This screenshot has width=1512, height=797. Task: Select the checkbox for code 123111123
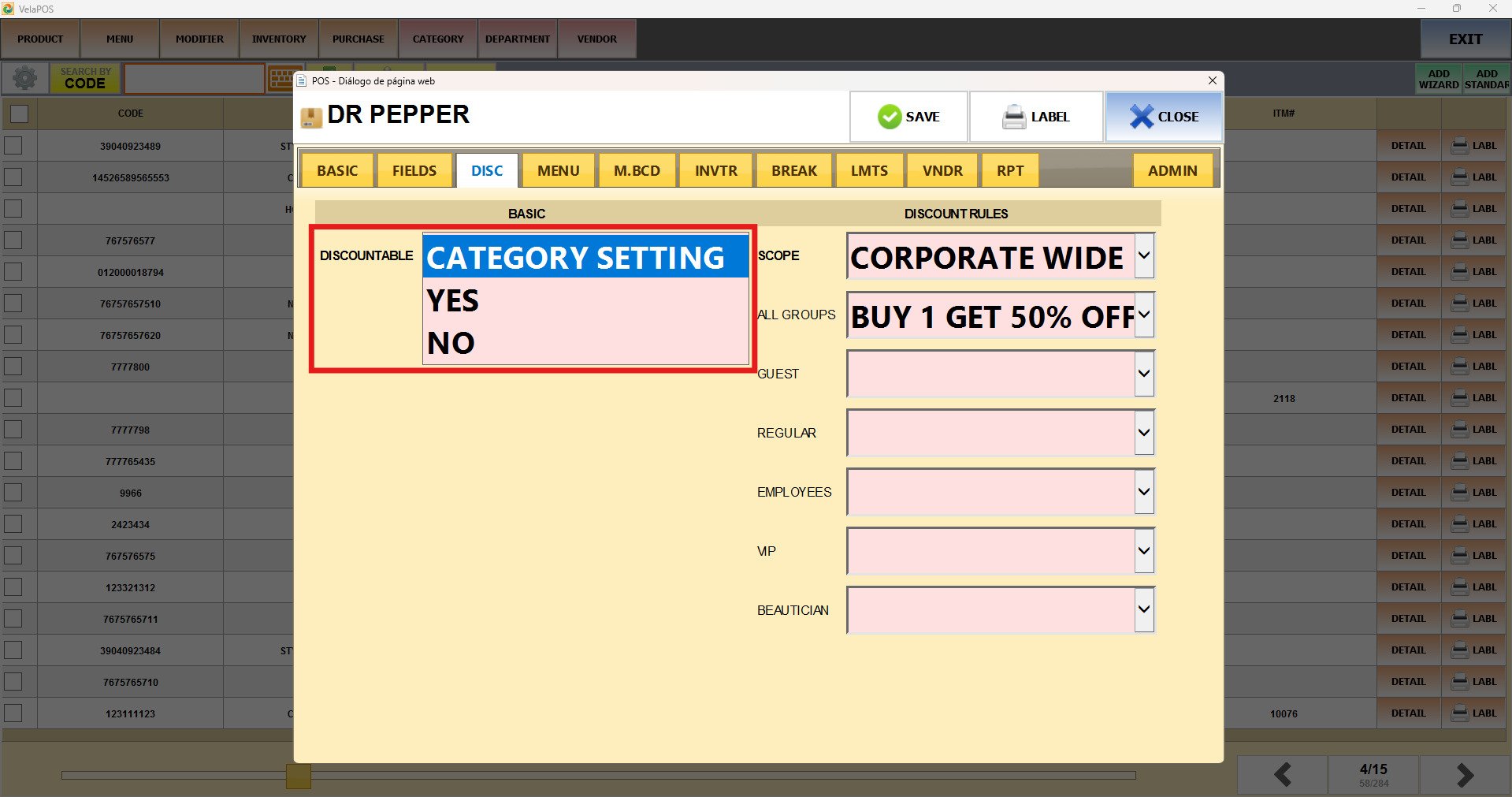point(13,713)
